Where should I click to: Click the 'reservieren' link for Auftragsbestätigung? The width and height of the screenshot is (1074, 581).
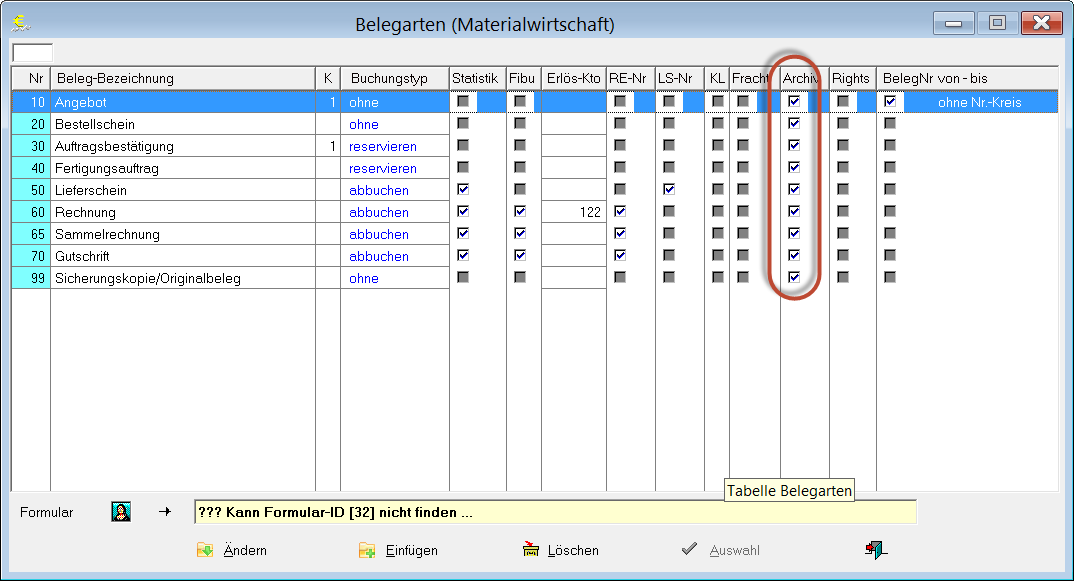[x=382, y=145]
